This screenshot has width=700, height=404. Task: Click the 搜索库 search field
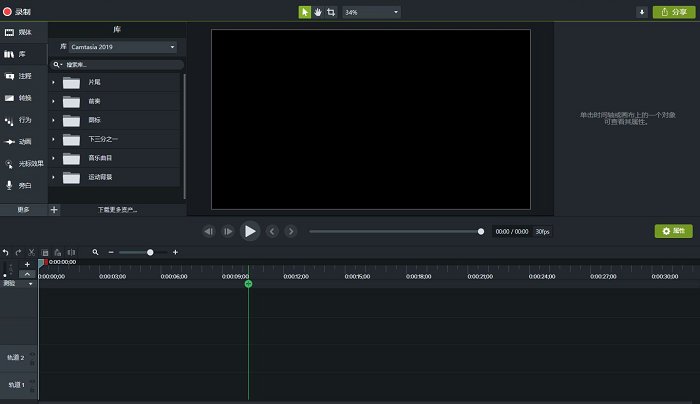tap(120, 64)
